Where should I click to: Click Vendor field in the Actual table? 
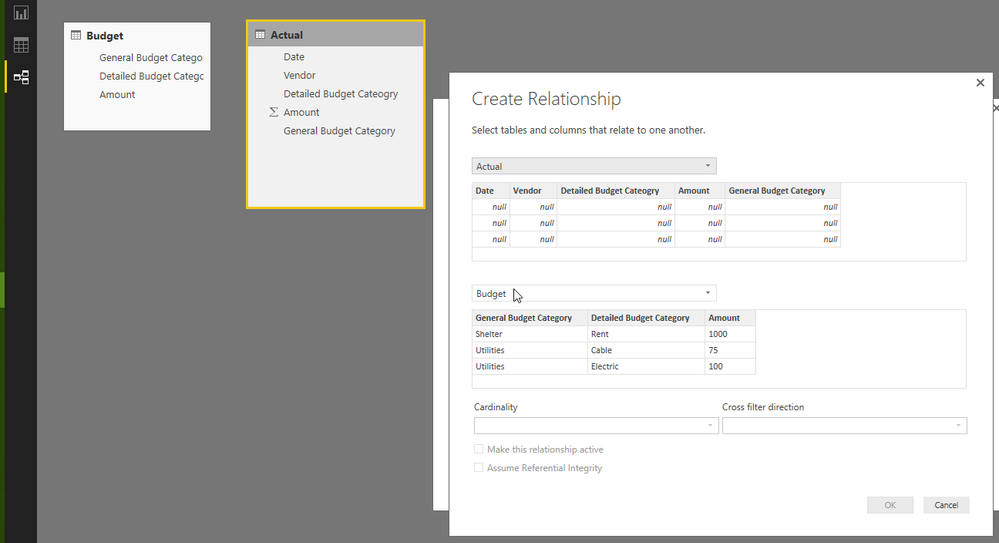click(x=299, y=75)
